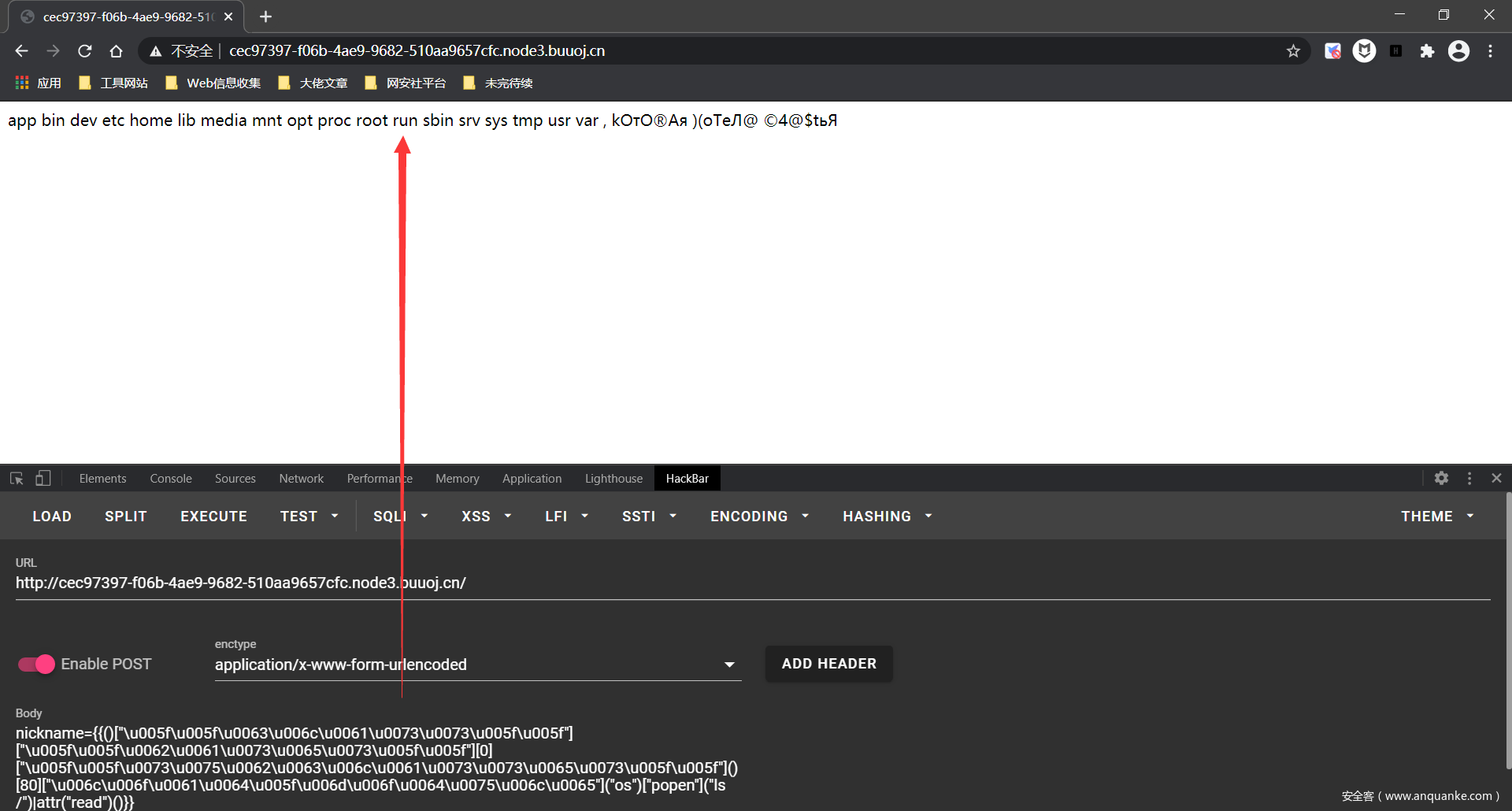Click the browser reload page icon

85,51
